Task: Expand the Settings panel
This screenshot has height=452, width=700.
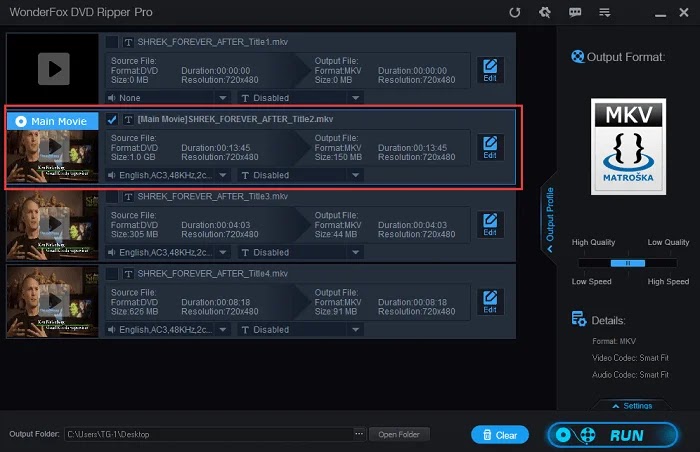Action: [632, 406]
